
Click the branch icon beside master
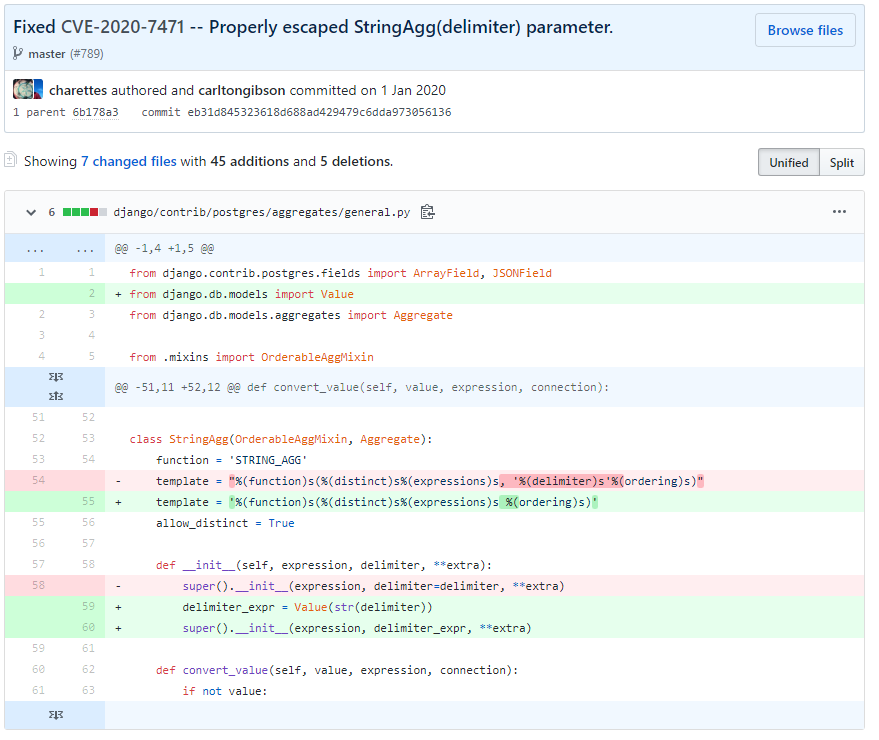click(x=18, y=53)
